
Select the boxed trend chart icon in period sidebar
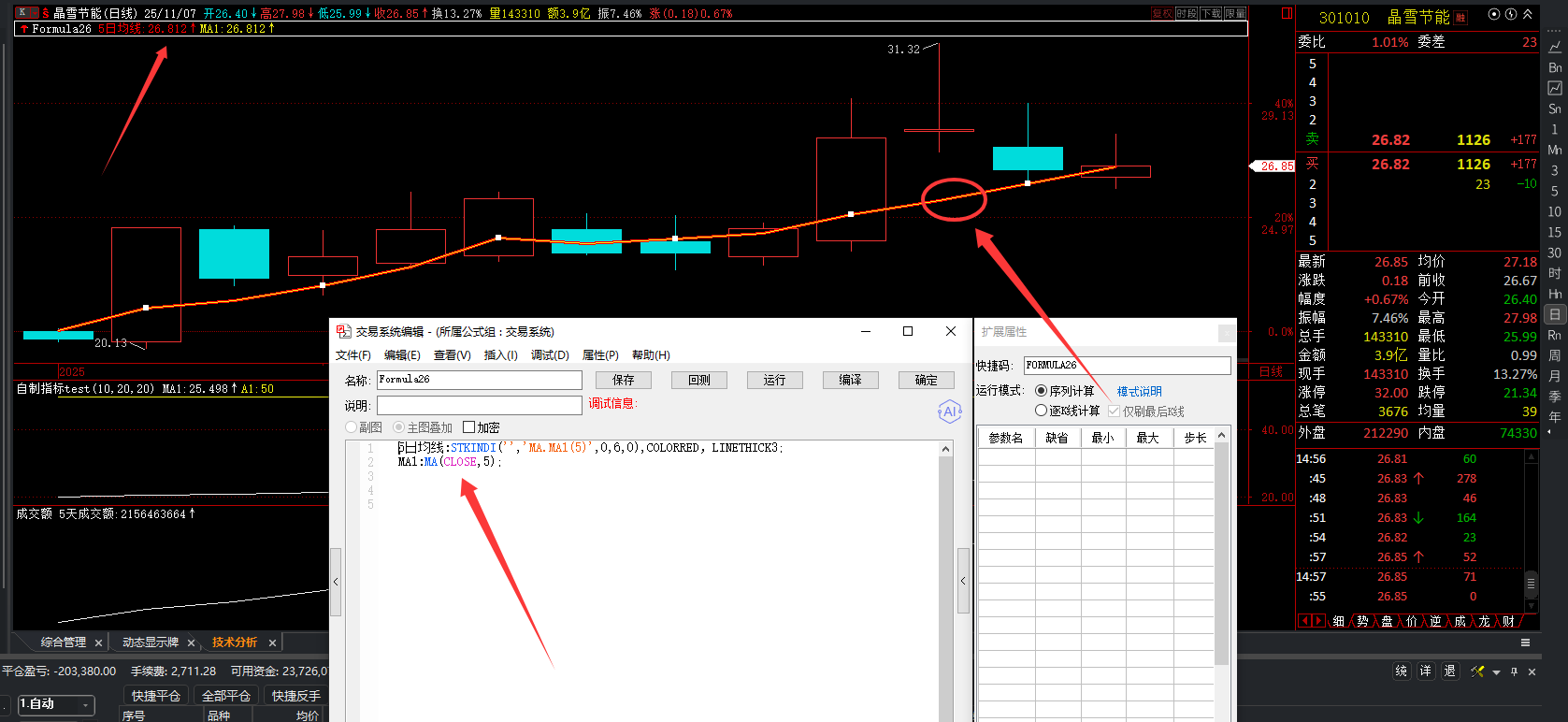(1555, 88)
